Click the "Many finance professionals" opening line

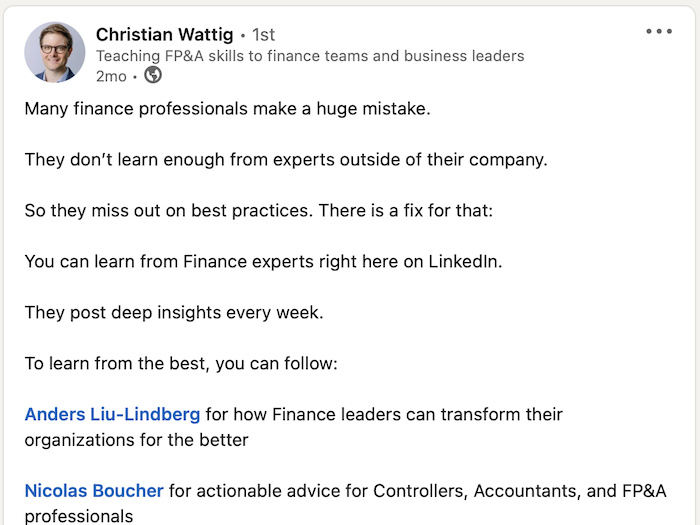227,108
